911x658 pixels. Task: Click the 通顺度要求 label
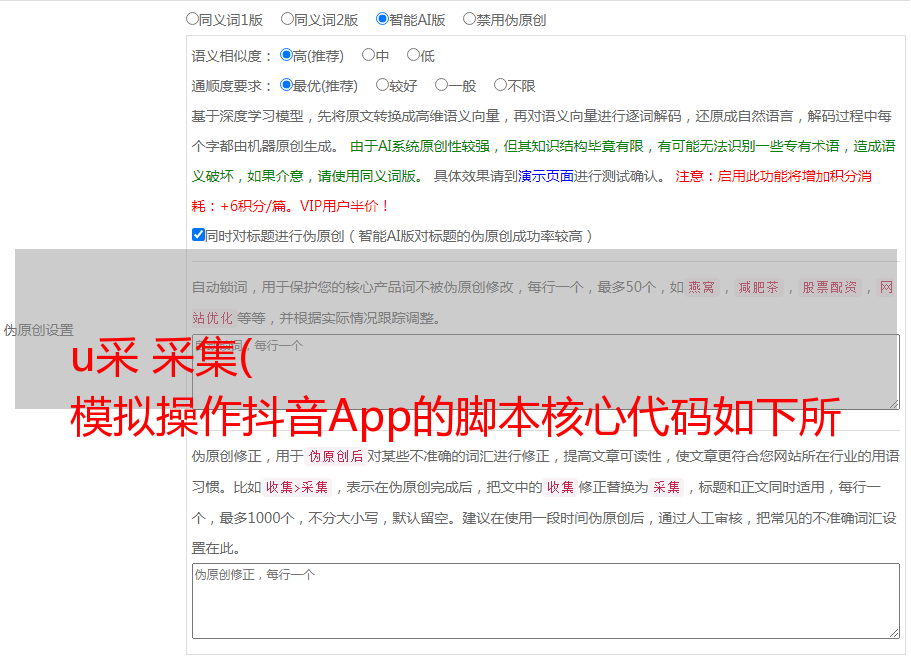coord(232,86)
